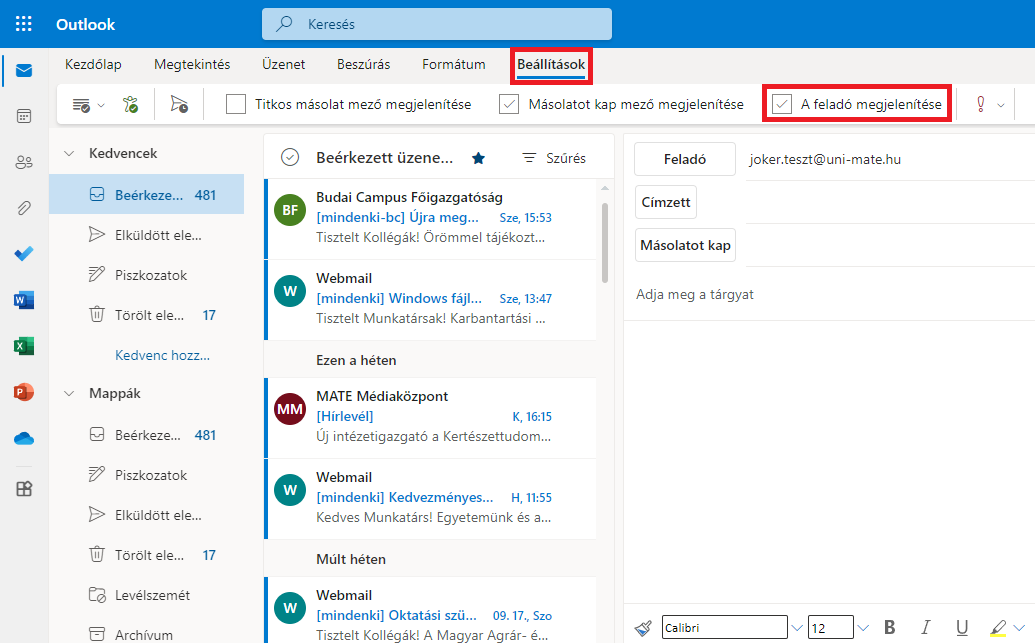Open the Calendar from left sidebar

coord(24,116)
